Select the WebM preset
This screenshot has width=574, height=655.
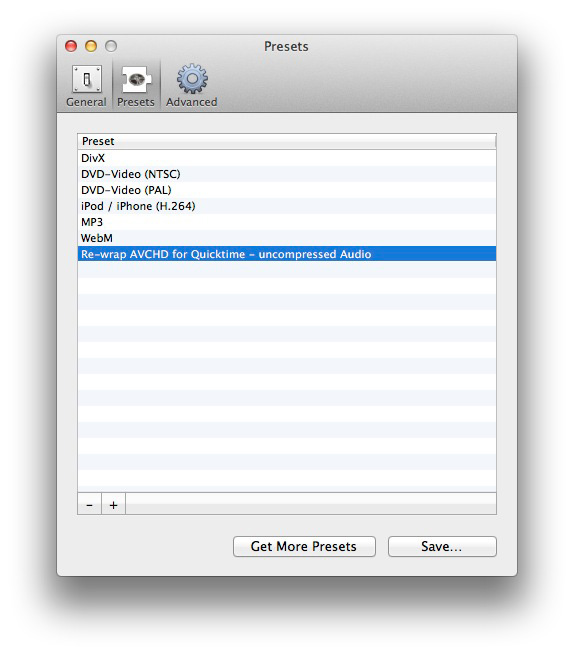tap(287, 238)
